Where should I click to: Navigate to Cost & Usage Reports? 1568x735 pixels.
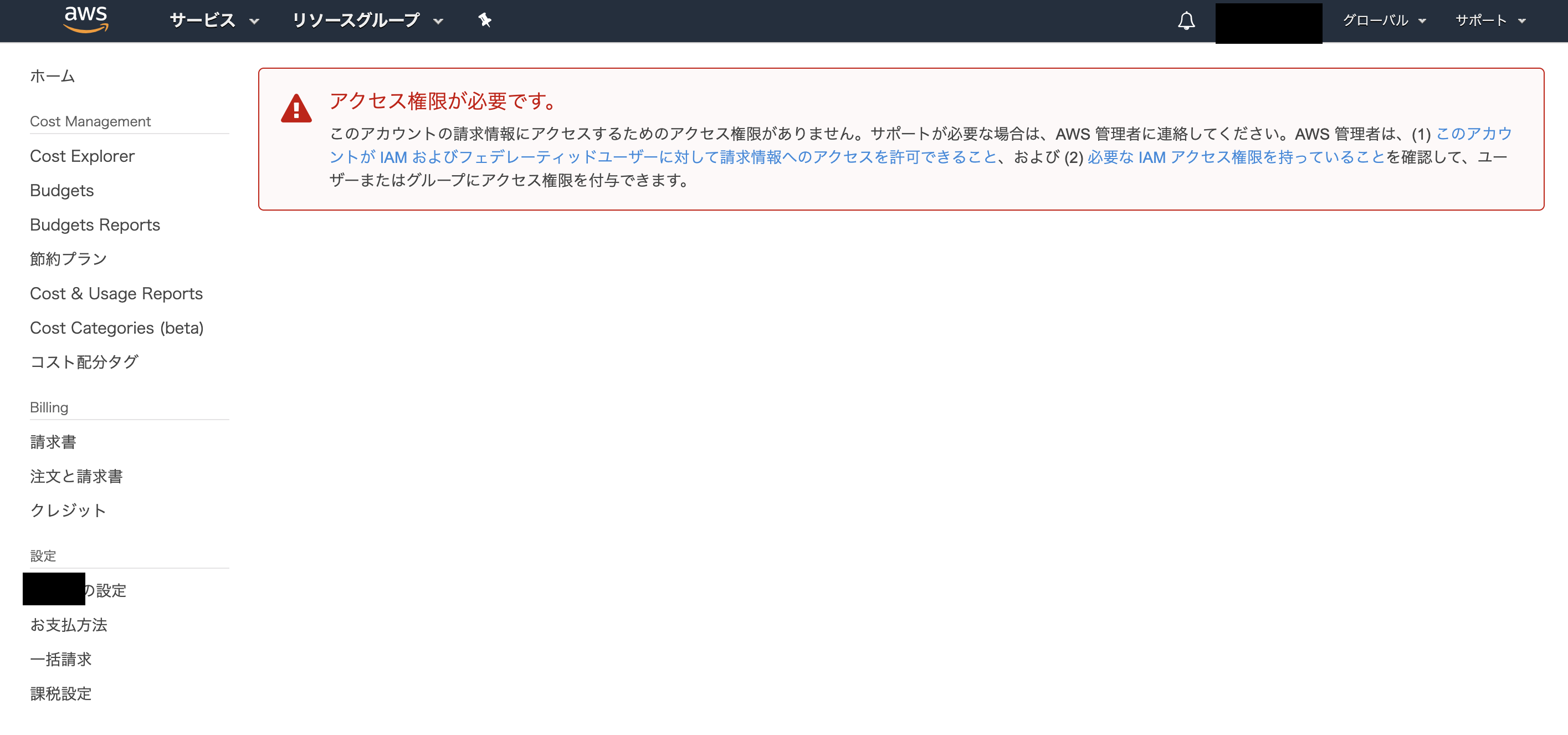[116, 294]
